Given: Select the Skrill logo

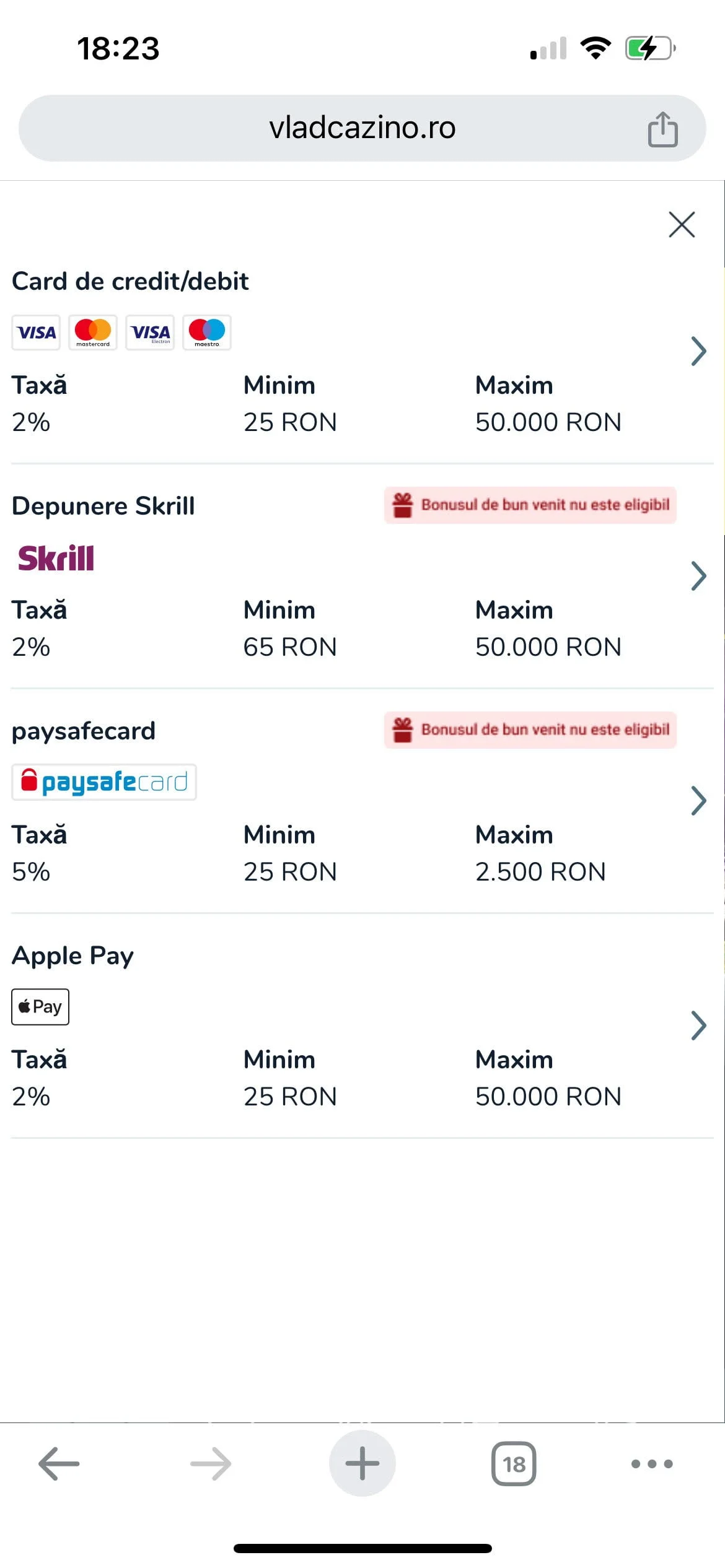Looking at the screenshot, I should pos(56,558).
